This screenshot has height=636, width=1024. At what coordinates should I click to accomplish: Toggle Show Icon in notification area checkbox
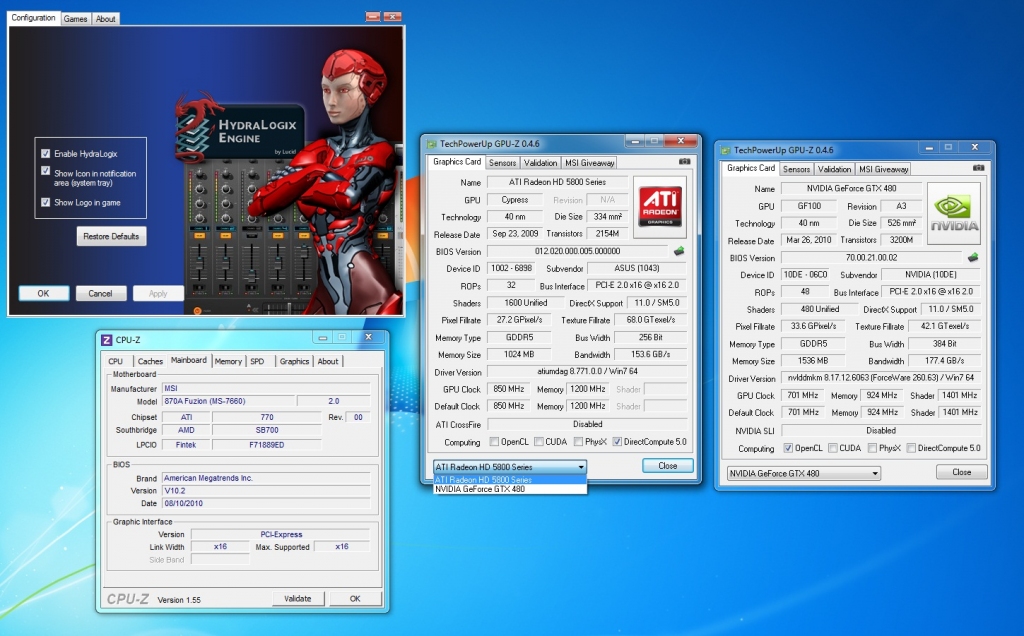coord(46,171)
